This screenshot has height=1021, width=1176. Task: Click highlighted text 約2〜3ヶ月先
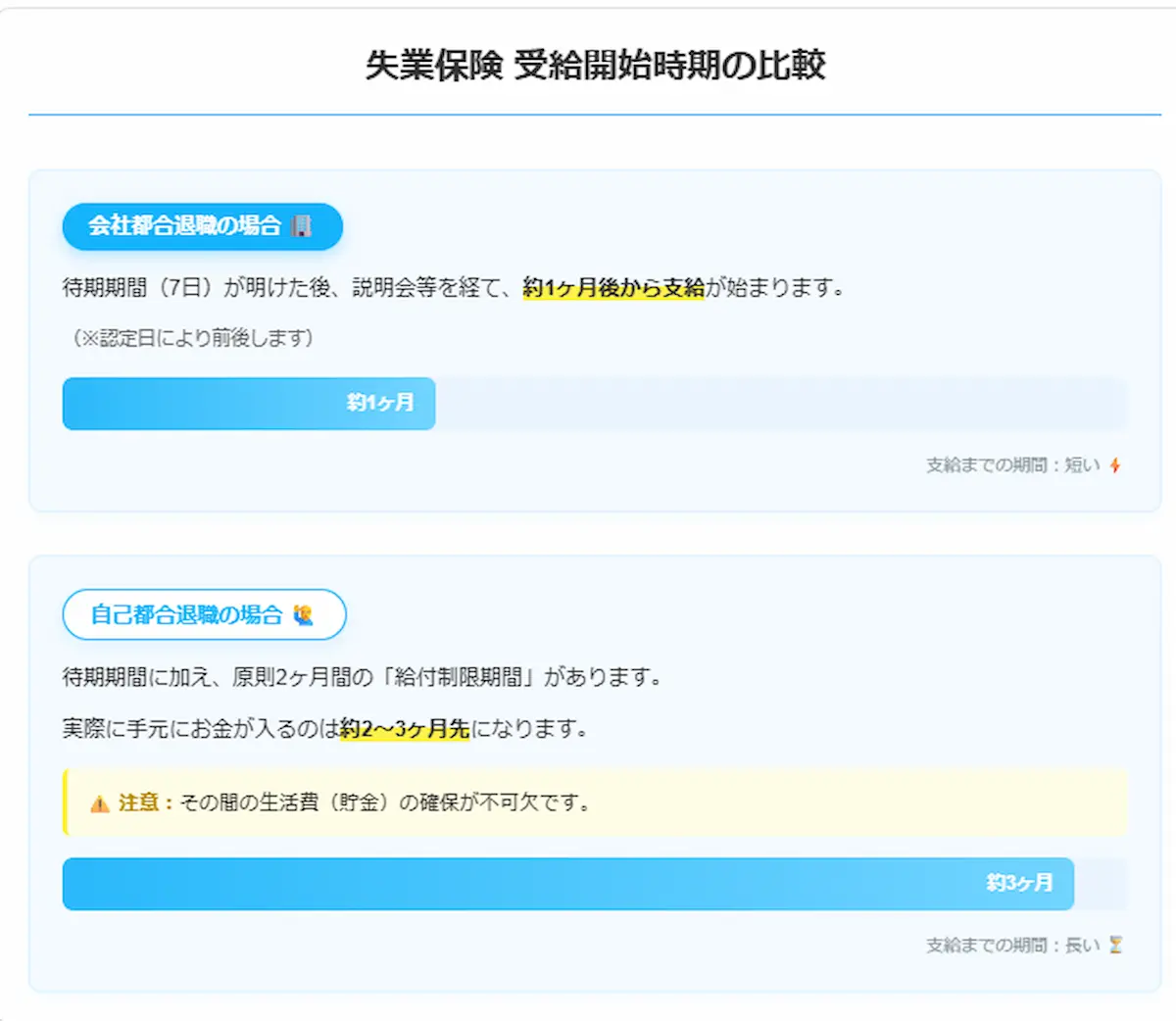click(x=405, y=729)
